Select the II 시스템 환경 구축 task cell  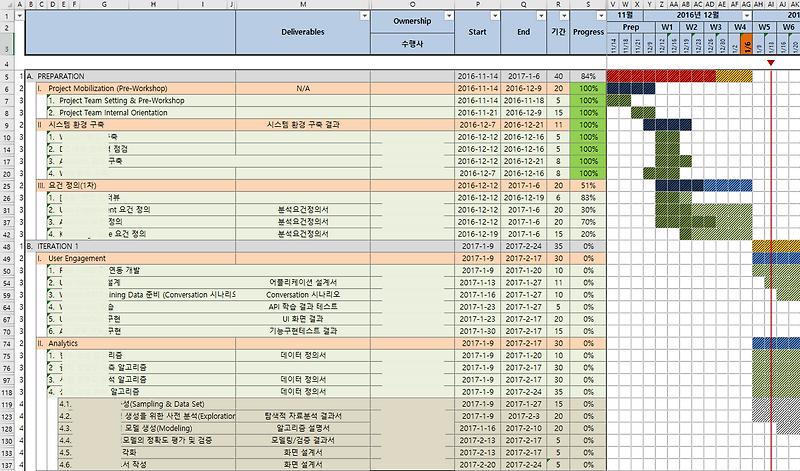pyautogui.click(x=136, y=125)
